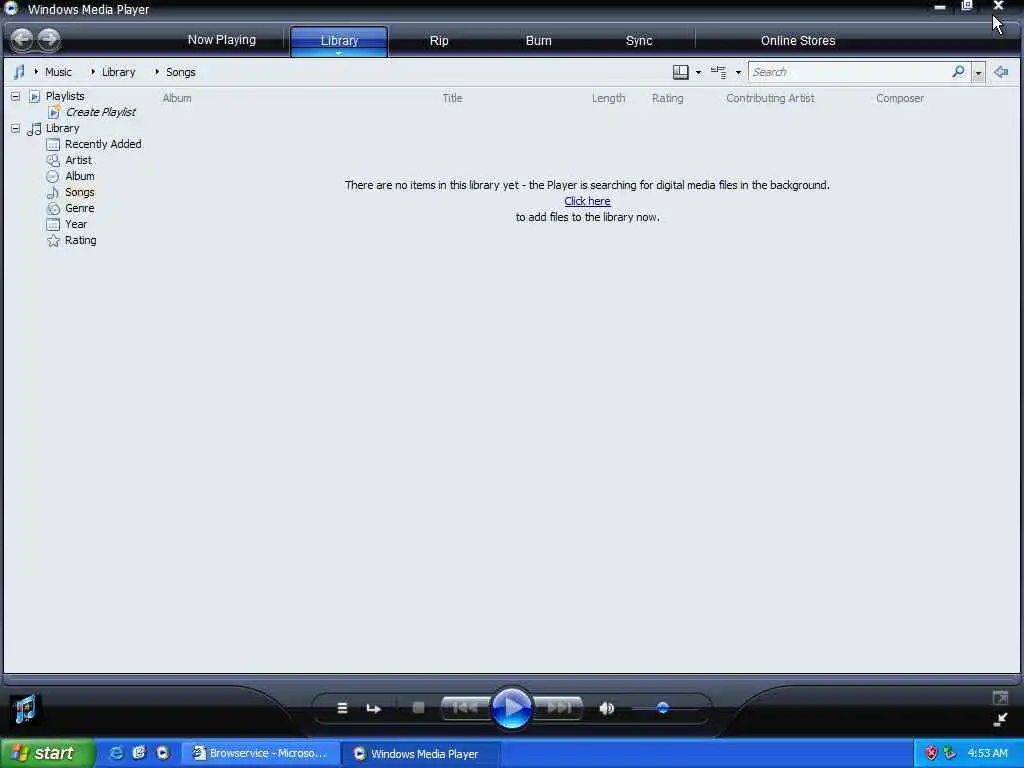Expand the Songs breadcrumb arrow
The image size is (1024, 768).
[157, 72]
